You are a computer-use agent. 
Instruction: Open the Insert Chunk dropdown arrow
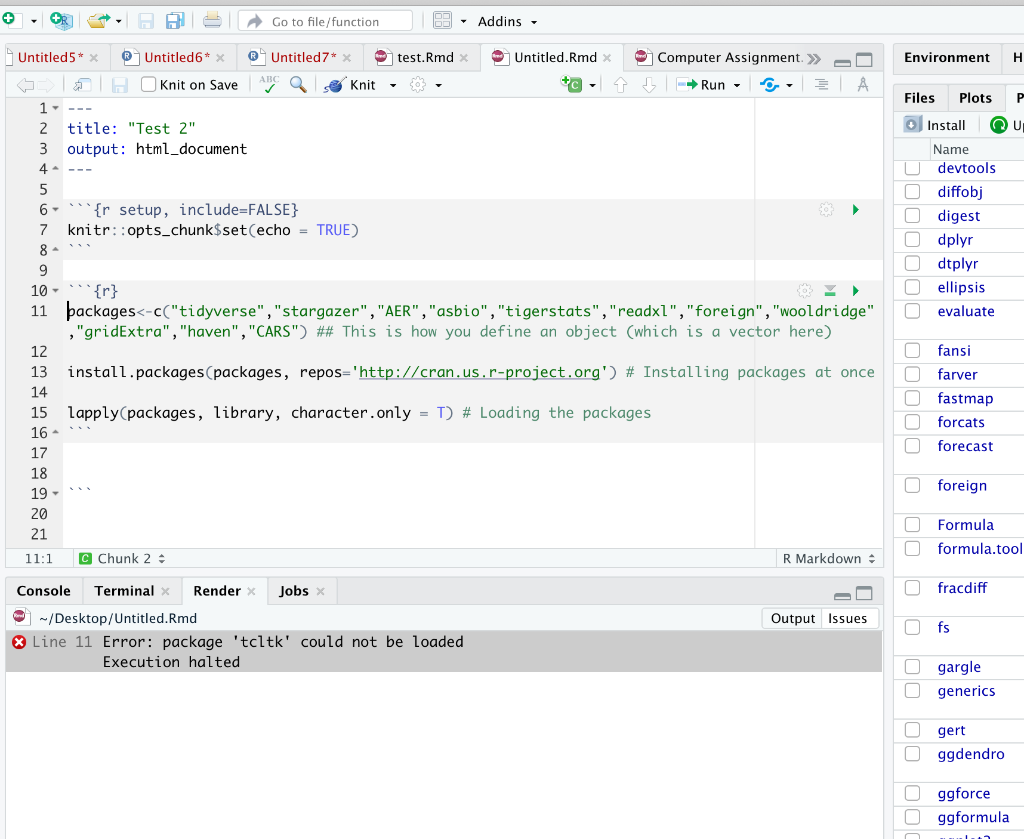point(592,85)
